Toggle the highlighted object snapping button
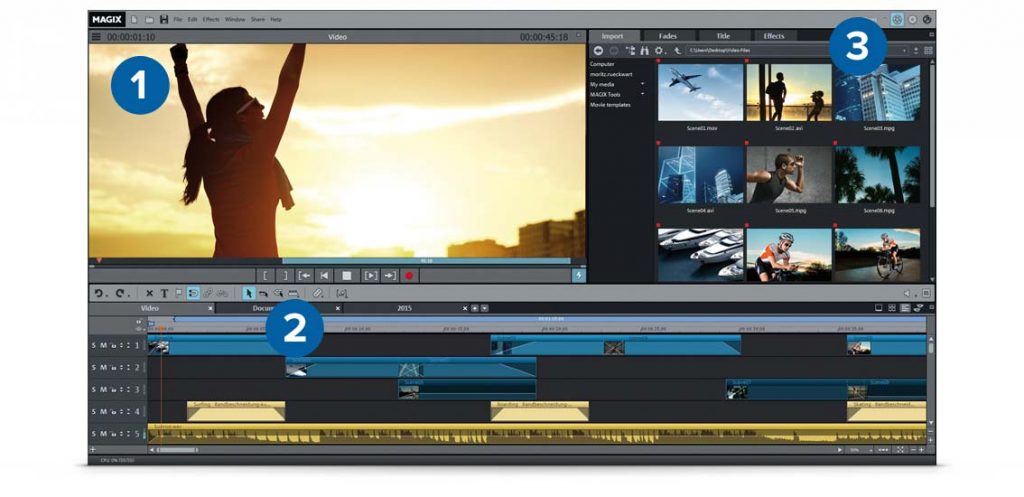The width and height of the screenshot is (1024, 497). tap(193, 294)
